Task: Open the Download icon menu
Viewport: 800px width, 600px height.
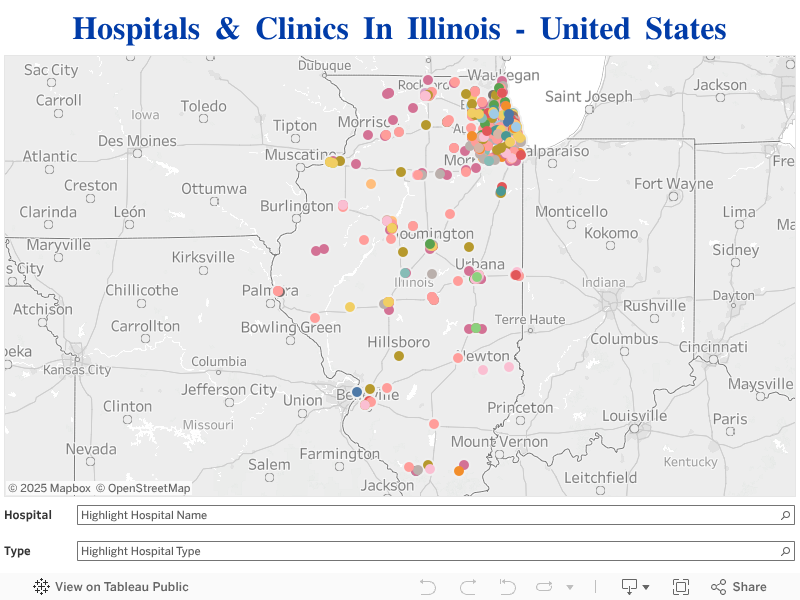Action: coord(630,587)
